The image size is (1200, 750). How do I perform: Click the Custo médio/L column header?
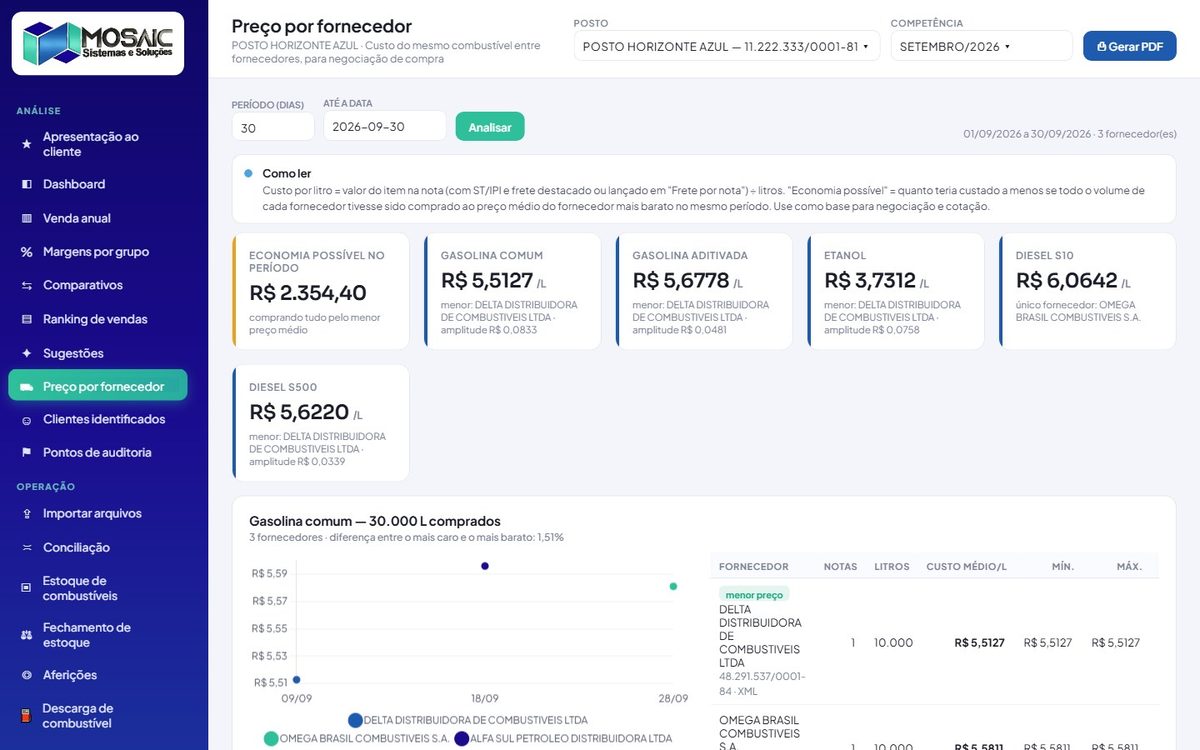(966, 567)
